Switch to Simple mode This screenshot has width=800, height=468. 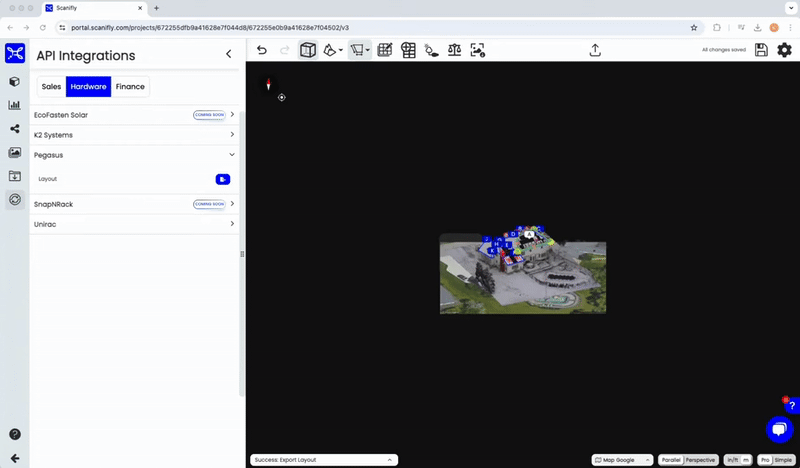[783, 460]
